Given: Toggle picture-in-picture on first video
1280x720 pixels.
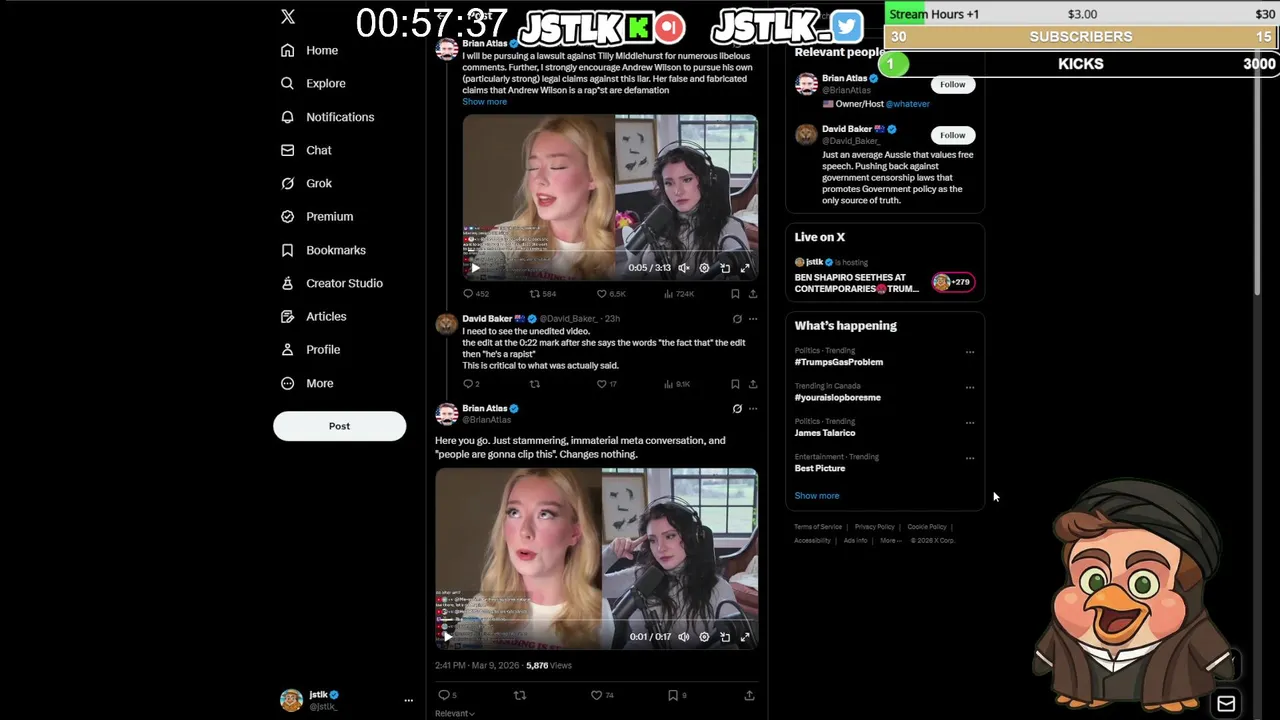Looking at the screenshot, I should coord(725,268).
